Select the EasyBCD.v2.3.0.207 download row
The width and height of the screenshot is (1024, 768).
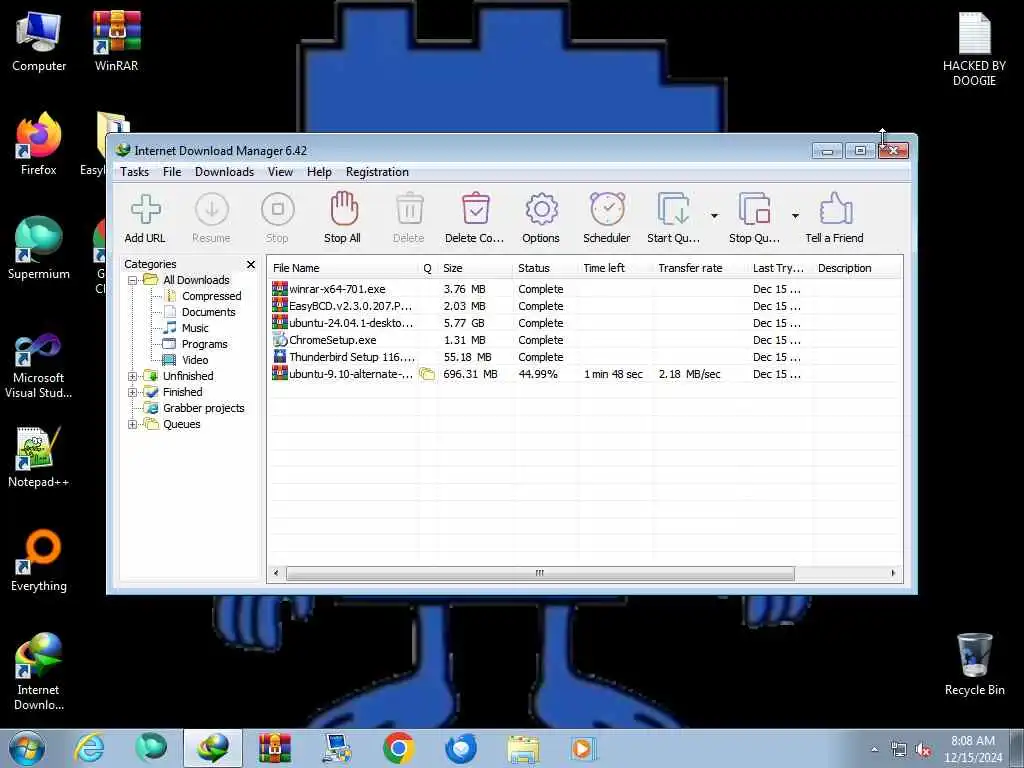584,306
